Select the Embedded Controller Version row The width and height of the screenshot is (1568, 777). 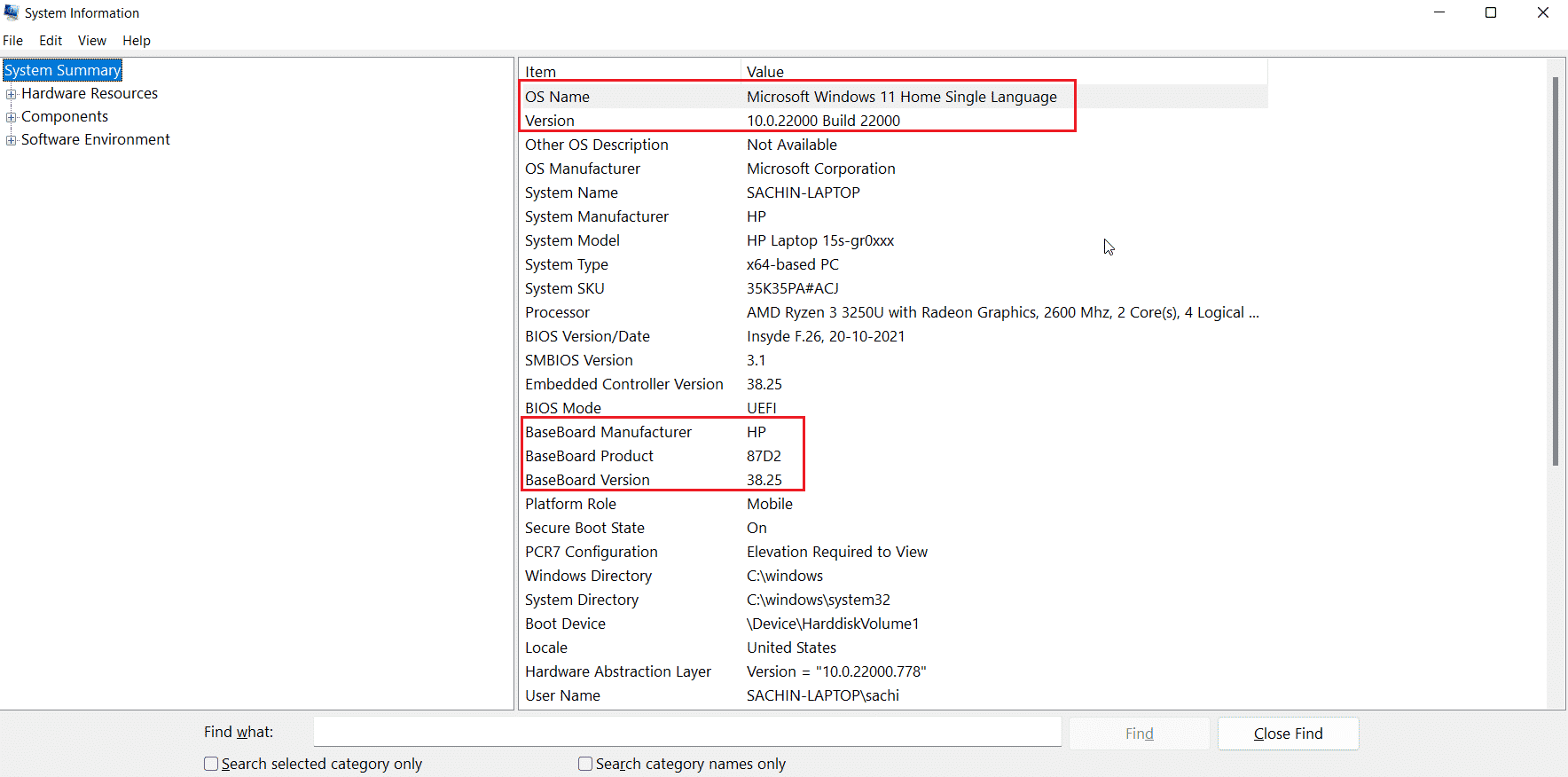[893, 384]
